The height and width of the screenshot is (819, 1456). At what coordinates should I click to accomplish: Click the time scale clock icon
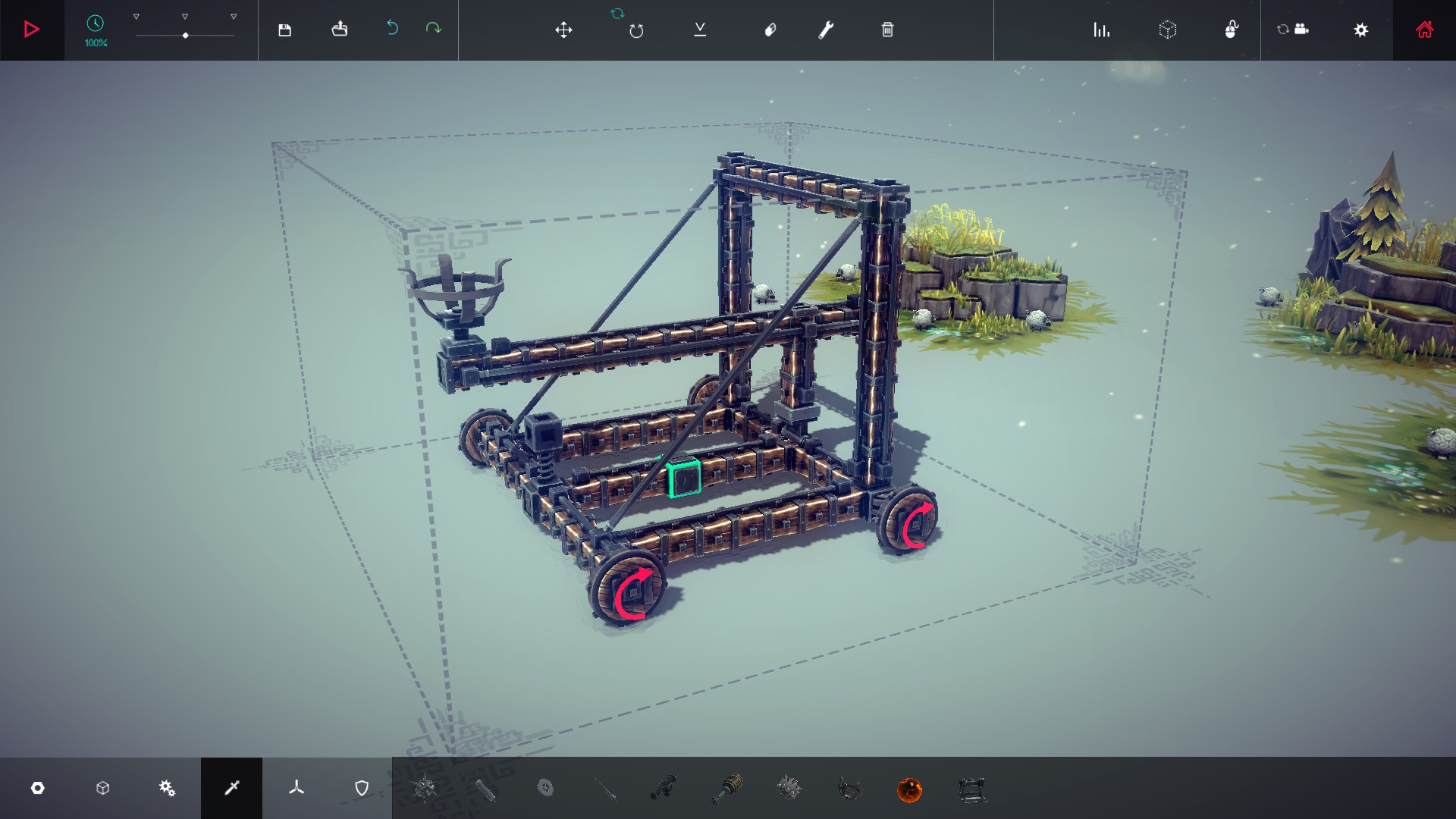(x=95, y=24)
